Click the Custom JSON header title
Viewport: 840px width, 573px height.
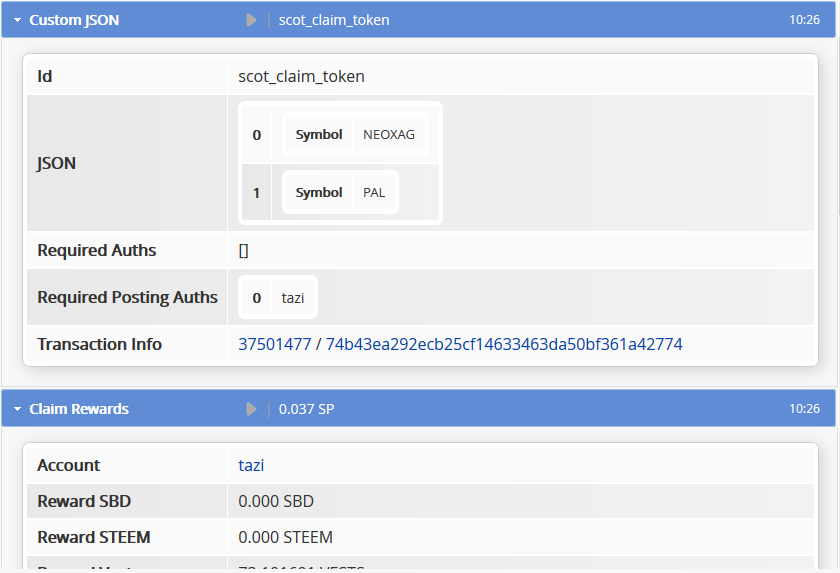pyautogui.click(x=74, y=20)
